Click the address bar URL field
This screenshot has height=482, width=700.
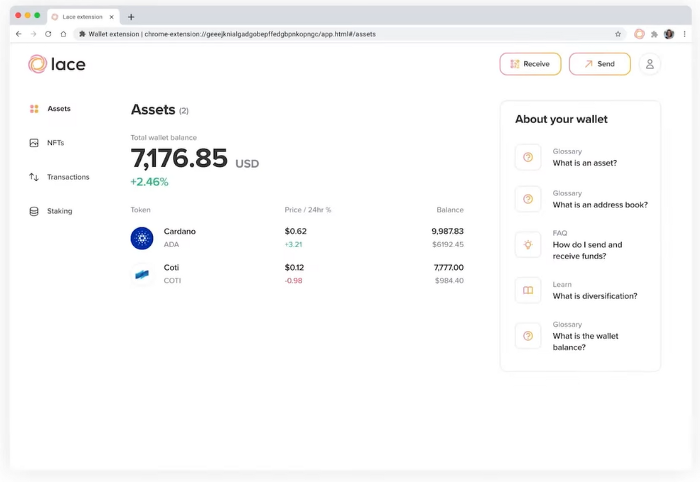tap(350, 34)
